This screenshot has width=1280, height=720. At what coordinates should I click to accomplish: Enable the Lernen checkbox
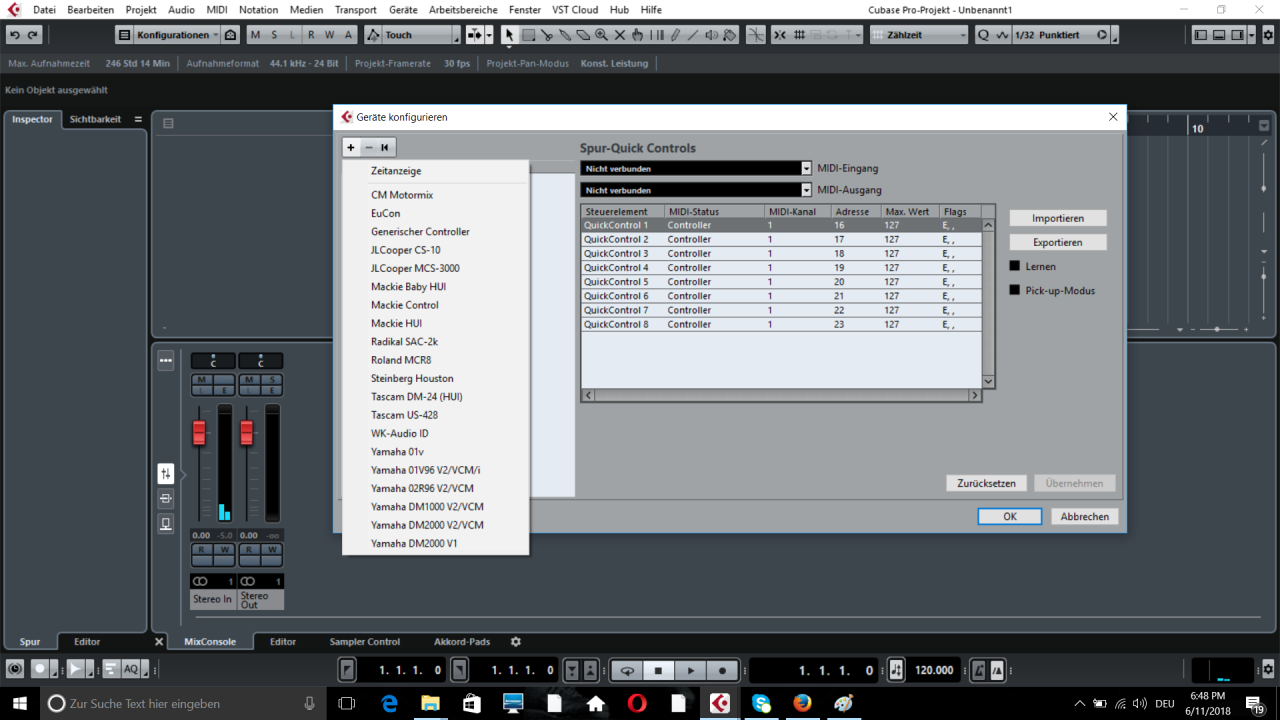point(1014,266)
